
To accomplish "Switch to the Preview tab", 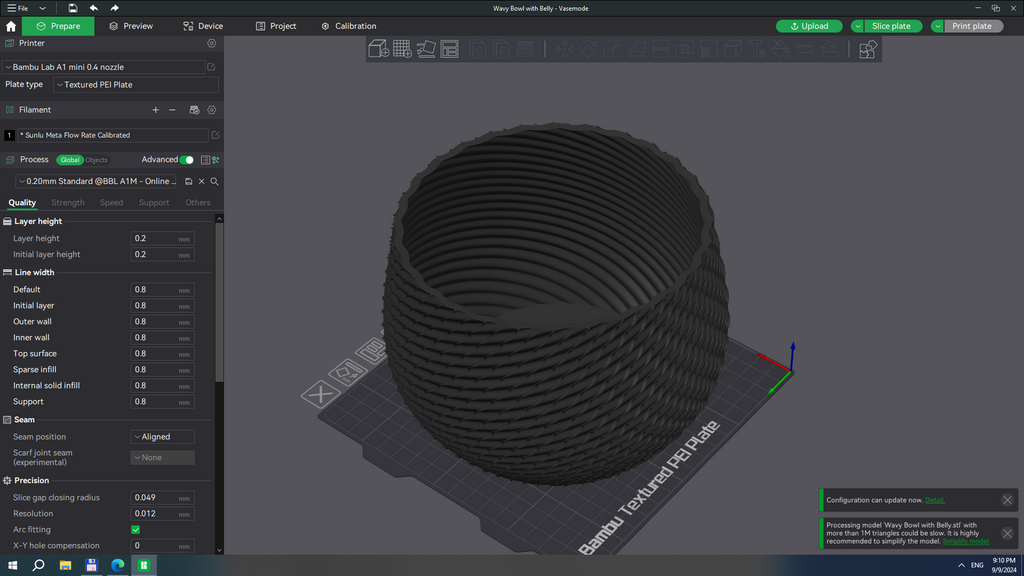I will (x=131, y=26).
